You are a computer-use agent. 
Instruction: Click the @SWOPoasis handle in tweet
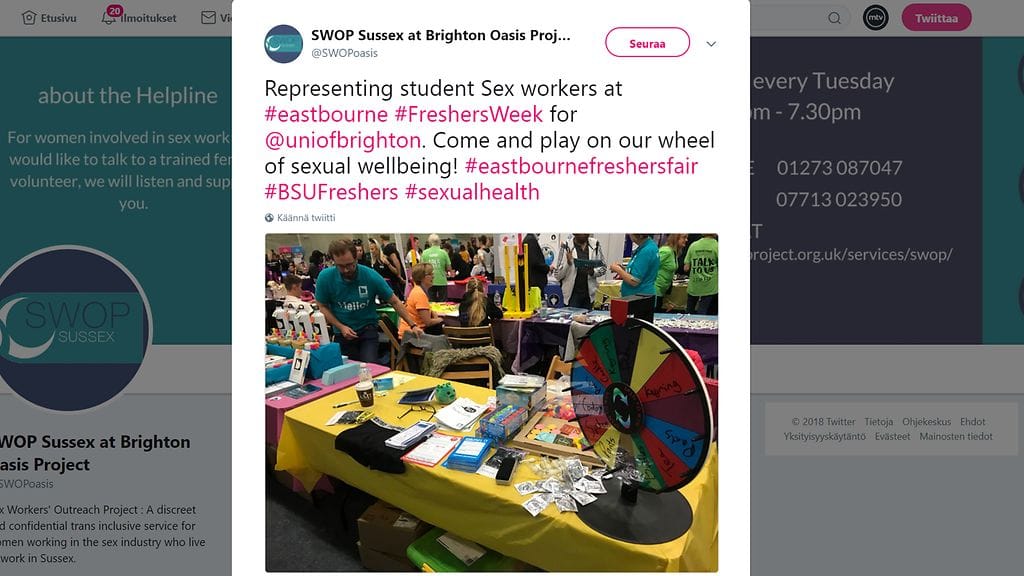[344, 54]
